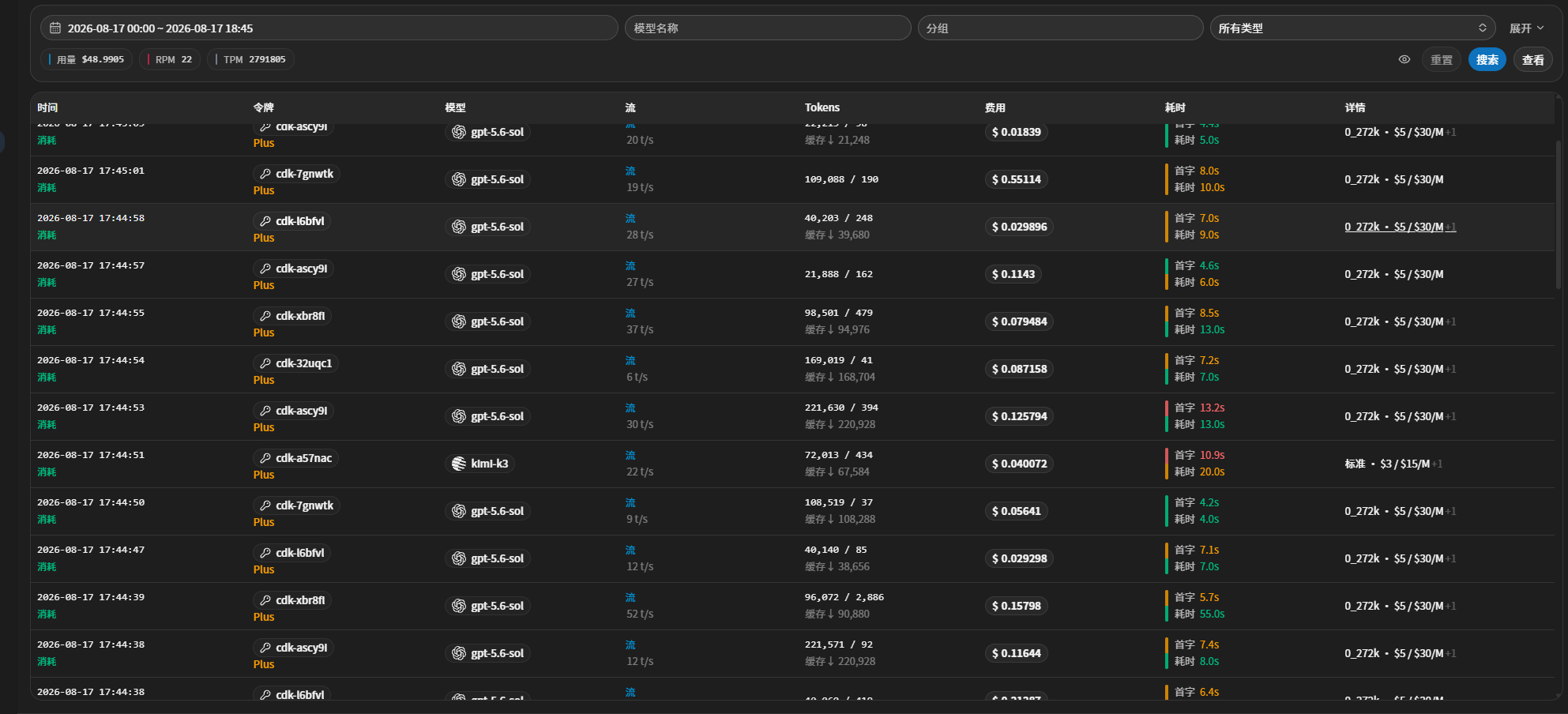Click the 109,088 / 190 tokens cell

tap(841, 179)
